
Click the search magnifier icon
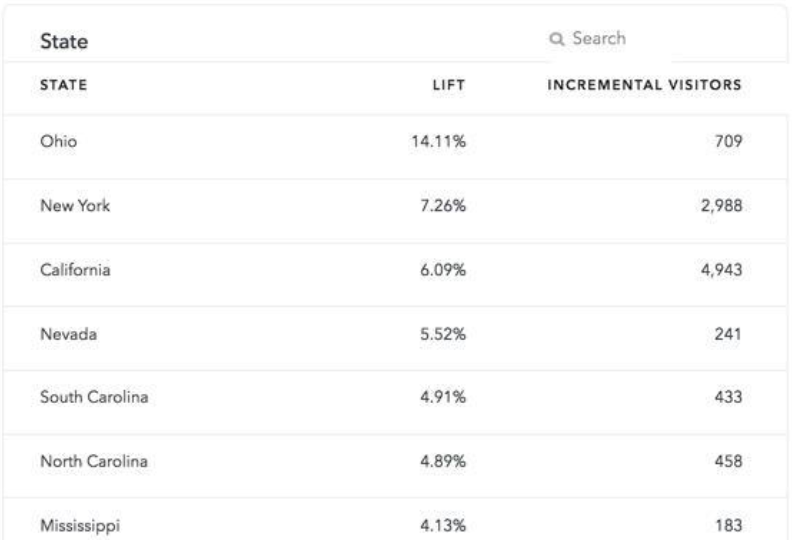click(557, 39)
